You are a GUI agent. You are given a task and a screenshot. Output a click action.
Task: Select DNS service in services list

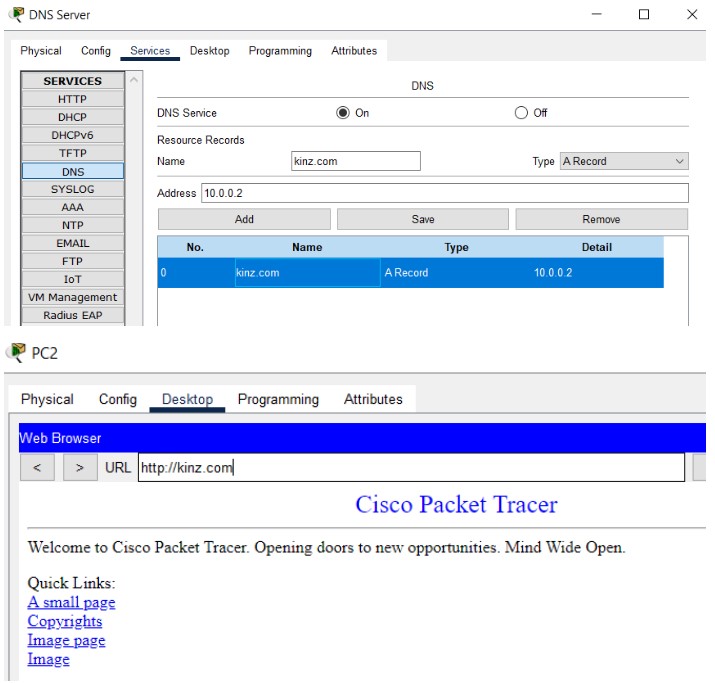tap(73, 171)
